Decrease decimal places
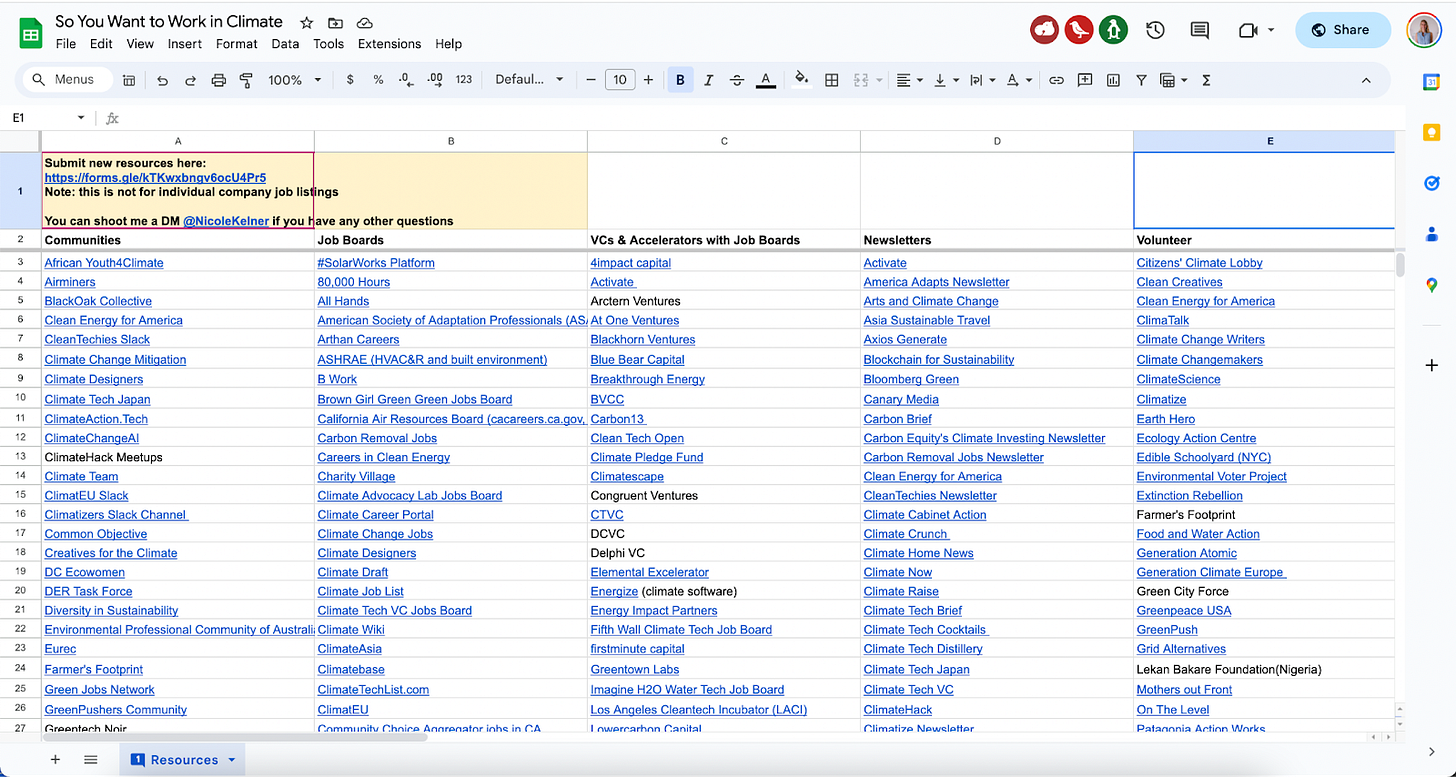Viewport: 1456px width, 777px height. [406, 80]
